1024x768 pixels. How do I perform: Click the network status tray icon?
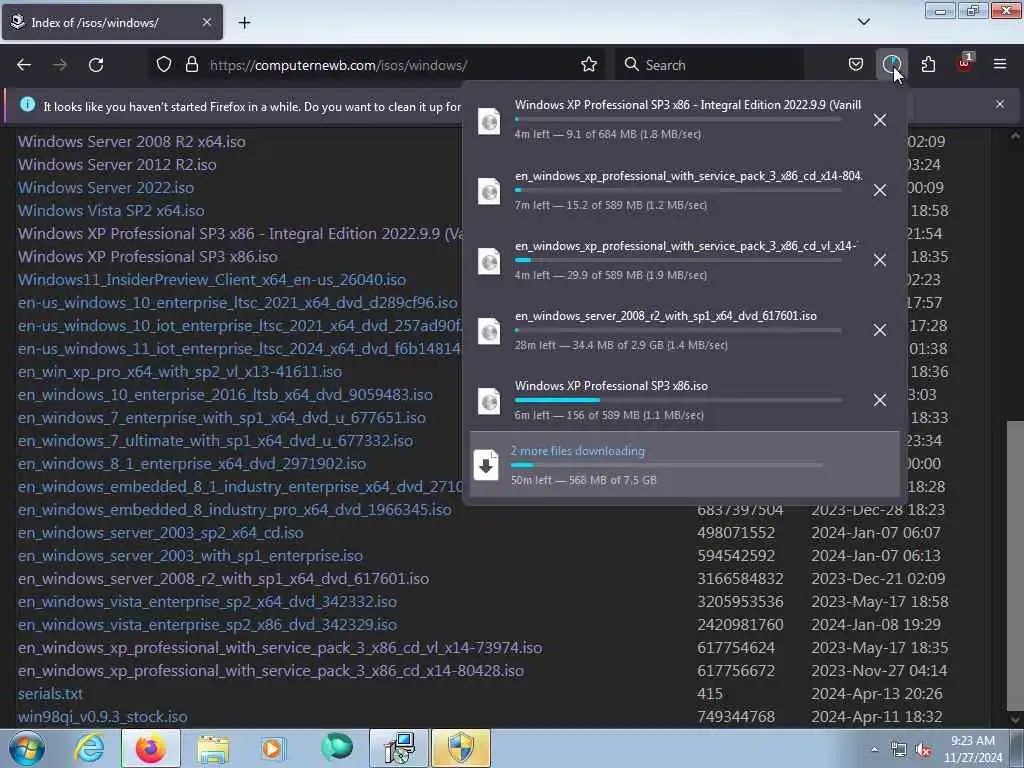pos(899,750)
